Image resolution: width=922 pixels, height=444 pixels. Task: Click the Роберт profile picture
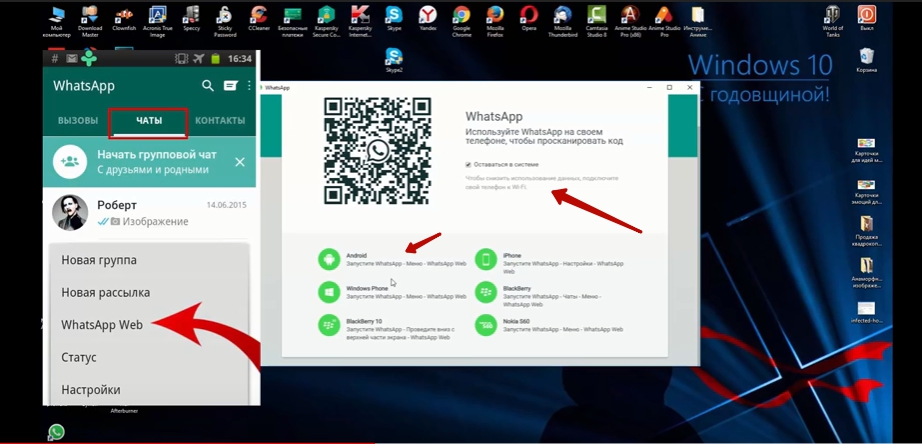70,213
